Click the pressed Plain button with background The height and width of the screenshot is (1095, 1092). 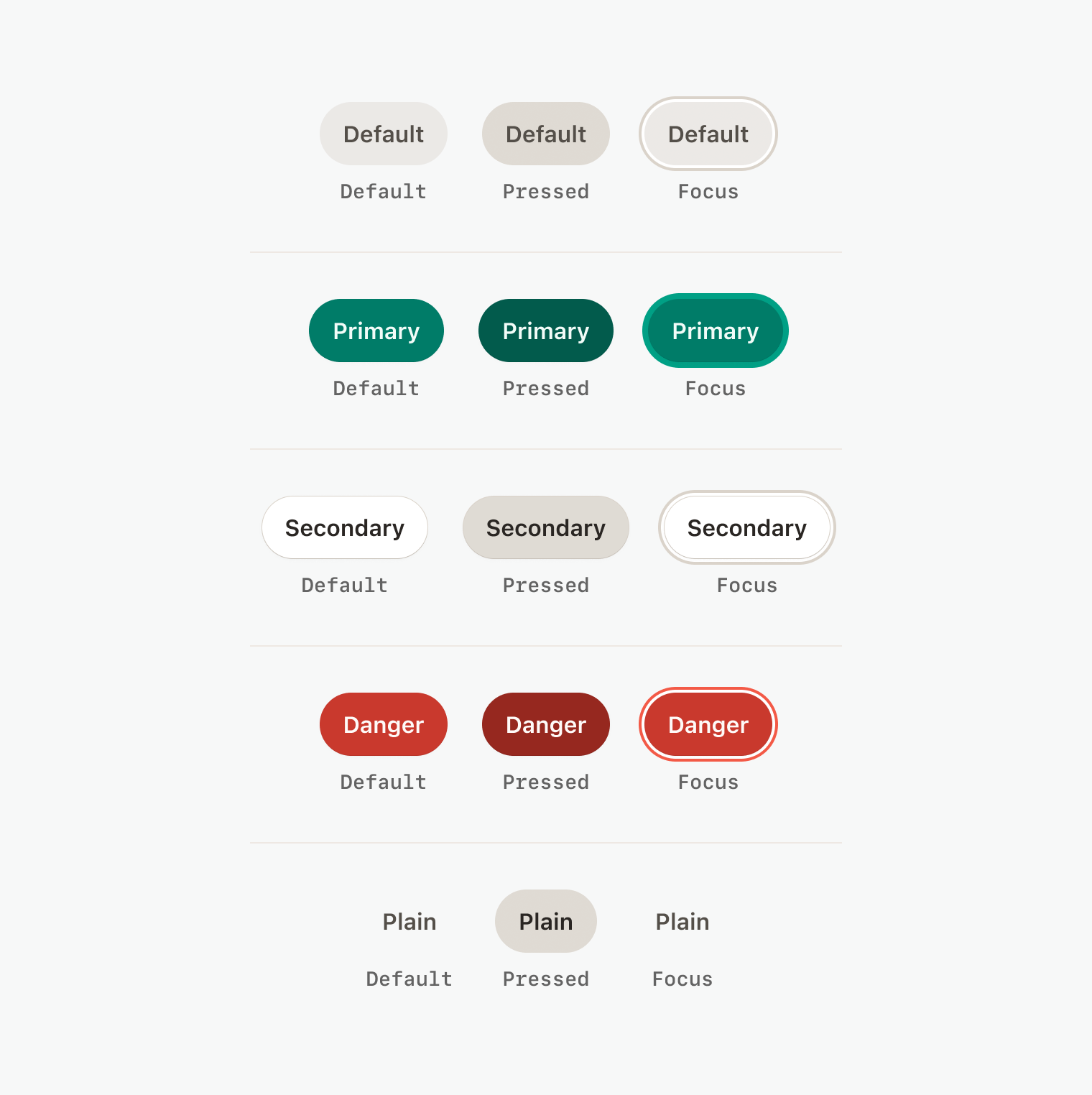coord(545,921)
